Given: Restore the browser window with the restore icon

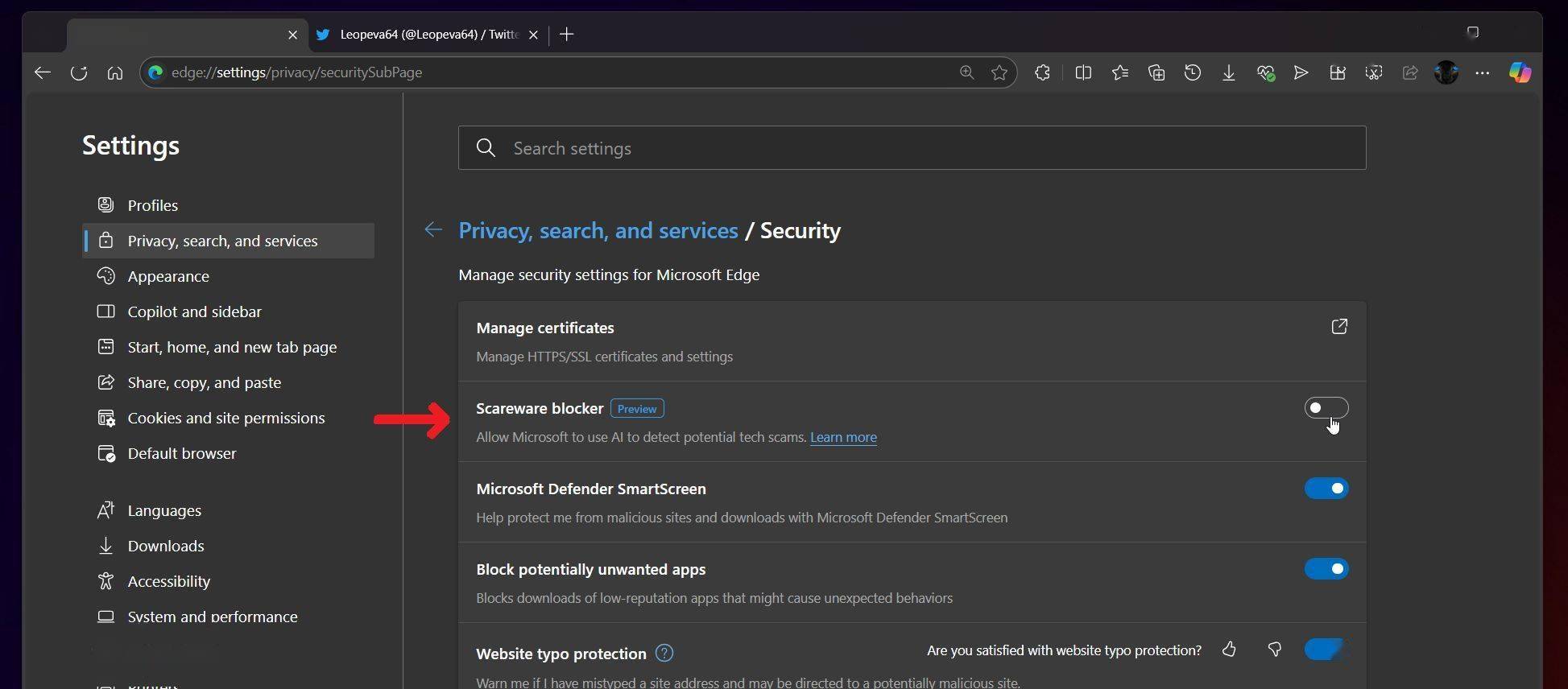Looking at the screenshot, I should pyautogui.click(x=1472, y=32).
